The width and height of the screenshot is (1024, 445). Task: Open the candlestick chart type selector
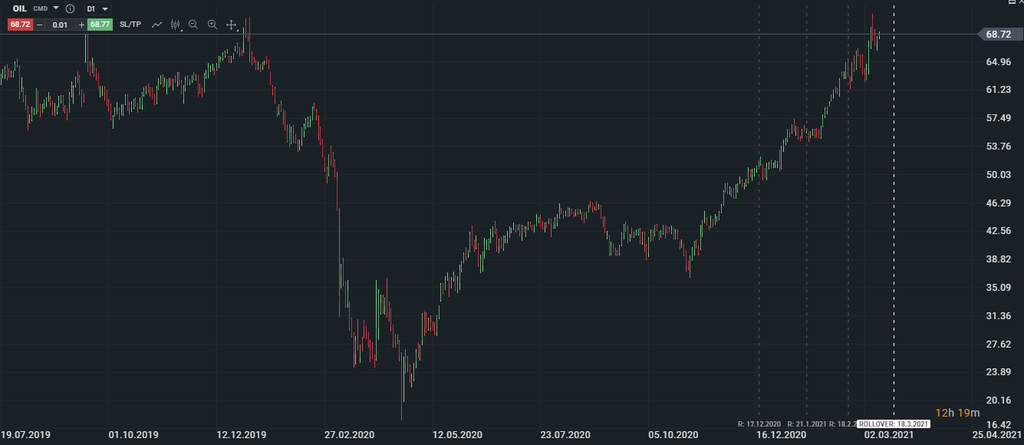coord(175,23)
